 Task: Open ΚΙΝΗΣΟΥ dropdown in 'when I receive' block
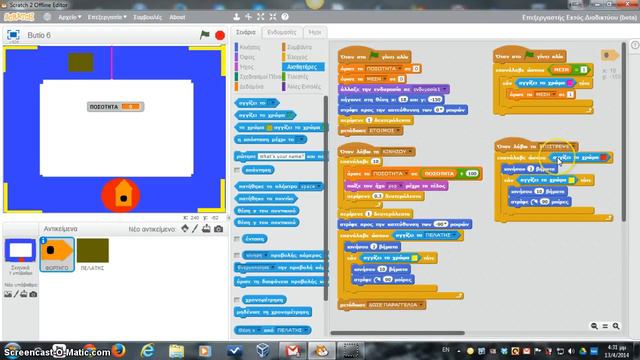click(x=397, y=151)
